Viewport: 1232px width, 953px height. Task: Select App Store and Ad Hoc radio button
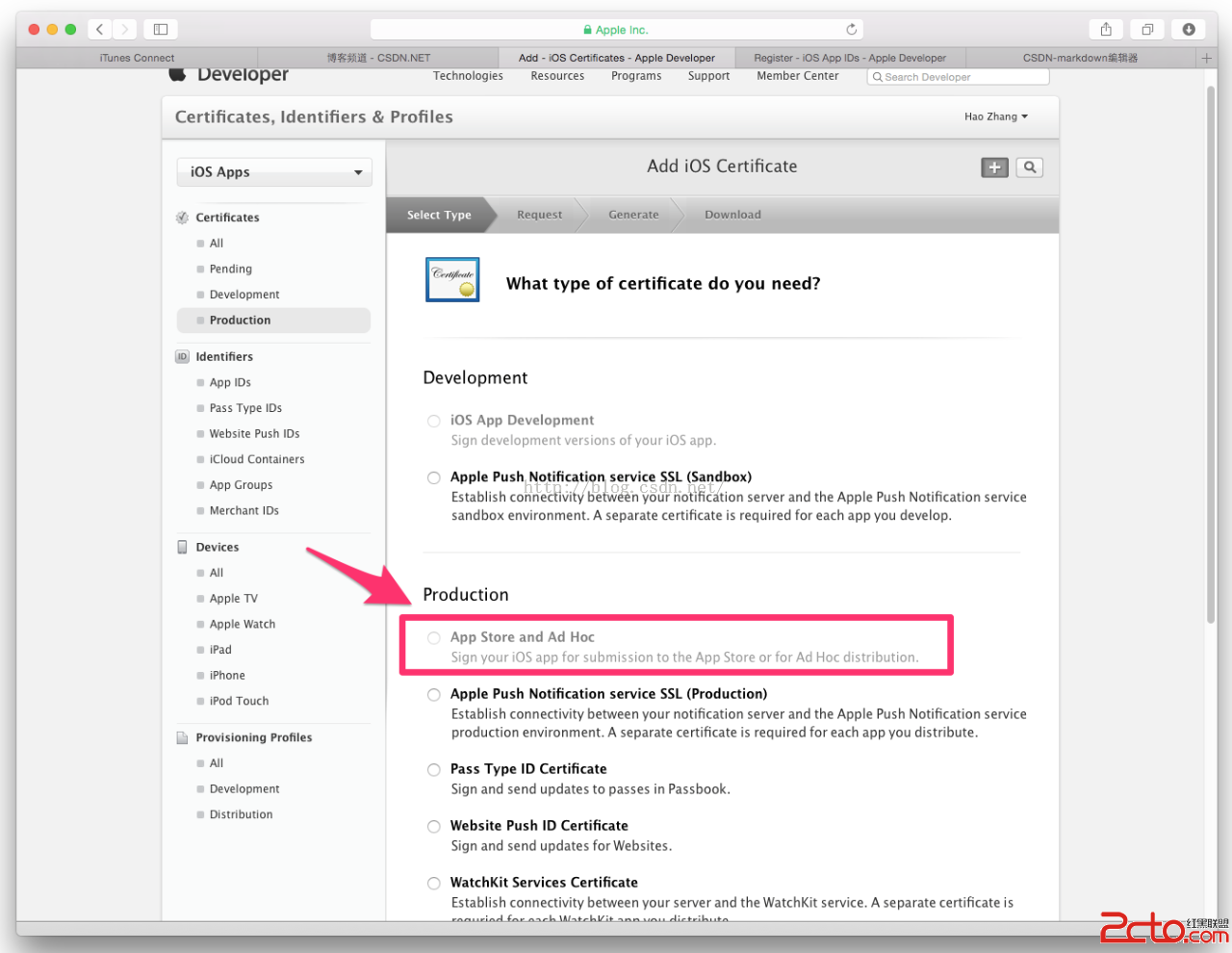click(x=434, y=637)
